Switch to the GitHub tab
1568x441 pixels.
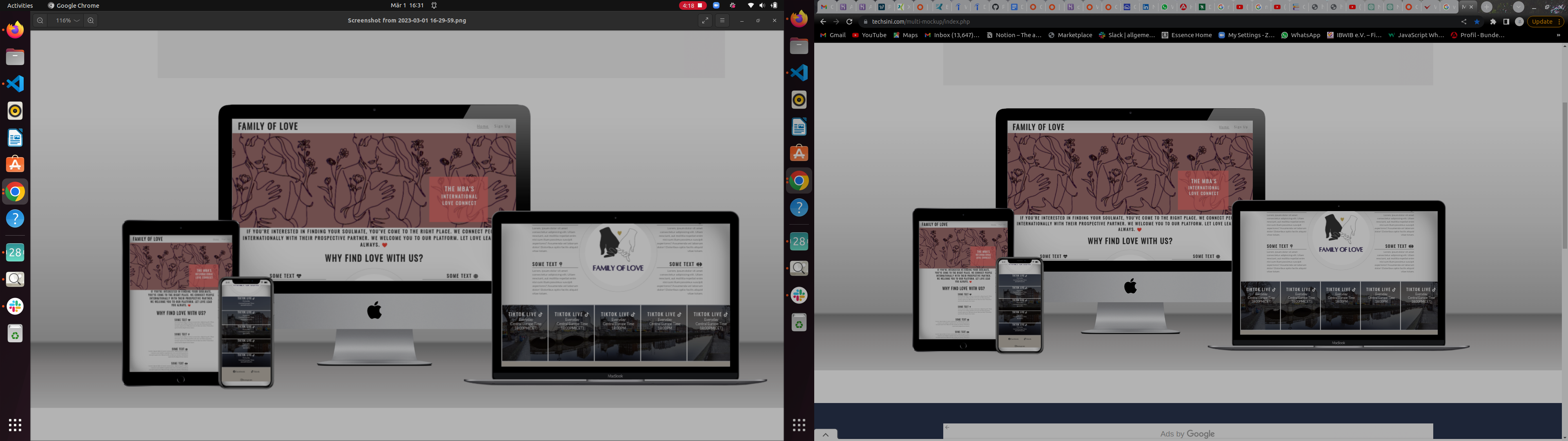[x=995, y=7]
